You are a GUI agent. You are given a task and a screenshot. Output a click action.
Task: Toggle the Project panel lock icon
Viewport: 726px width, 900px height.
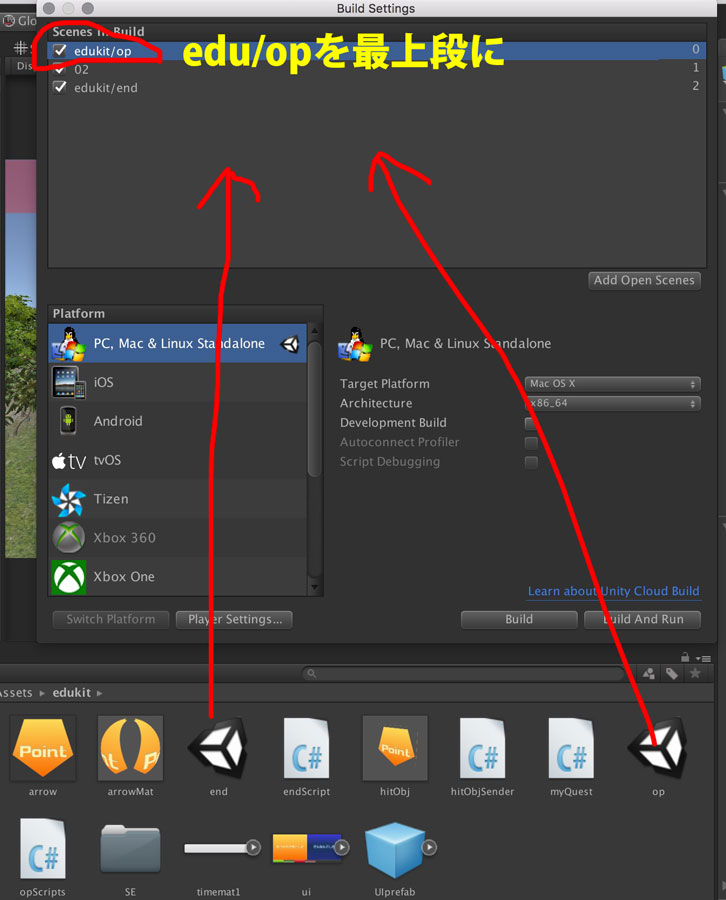click(685, 657)
